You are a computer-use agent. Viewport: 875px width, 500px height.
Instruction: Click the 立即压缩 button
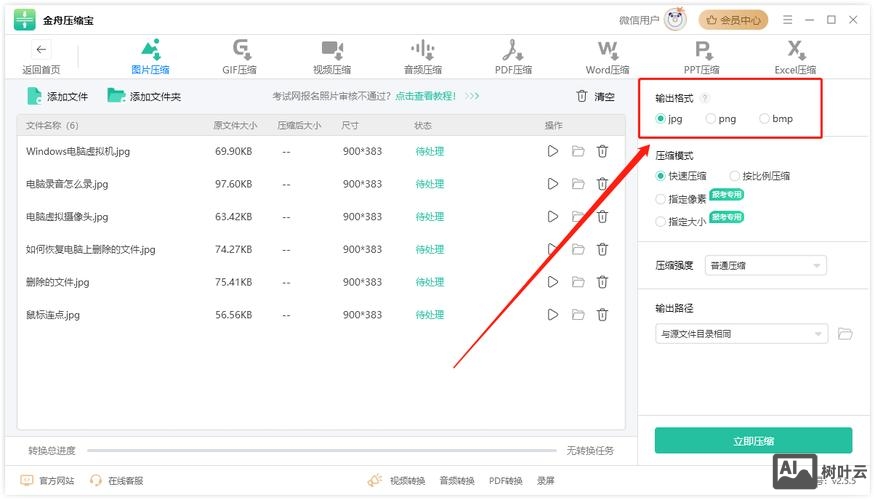(753, 441)
